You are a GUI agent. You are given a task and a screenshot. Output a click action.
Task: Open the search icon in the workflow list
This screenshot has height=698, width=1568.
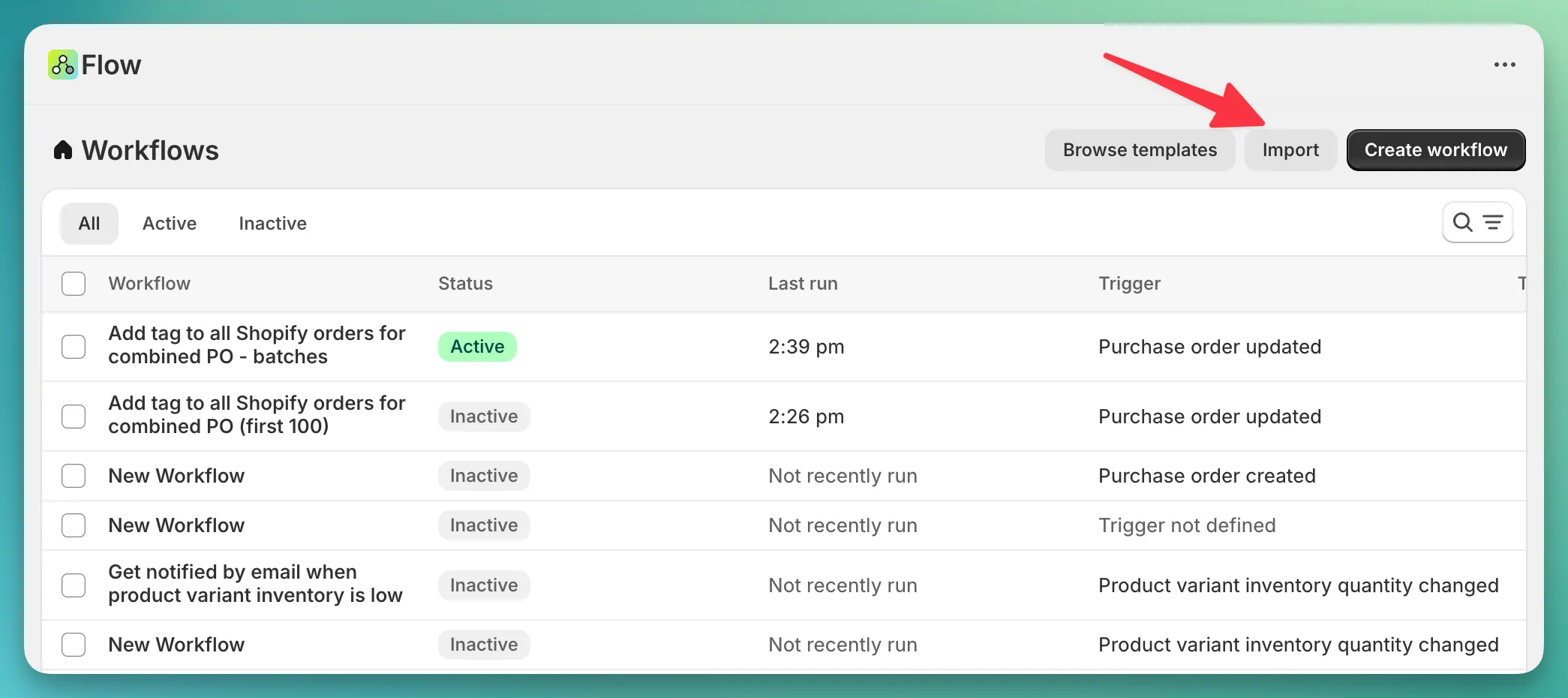(x=1463, y=222)
